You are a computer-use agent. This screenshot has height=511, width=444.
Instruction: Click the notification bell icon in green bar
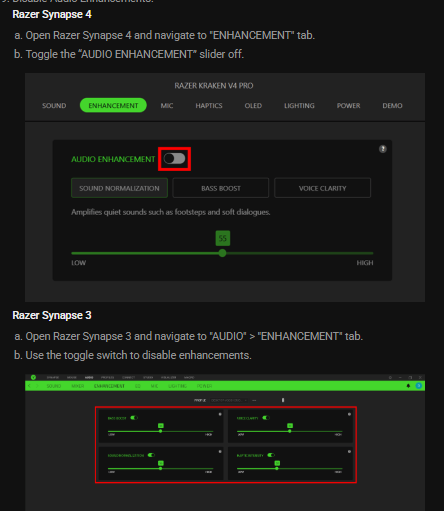pos(408,386)
